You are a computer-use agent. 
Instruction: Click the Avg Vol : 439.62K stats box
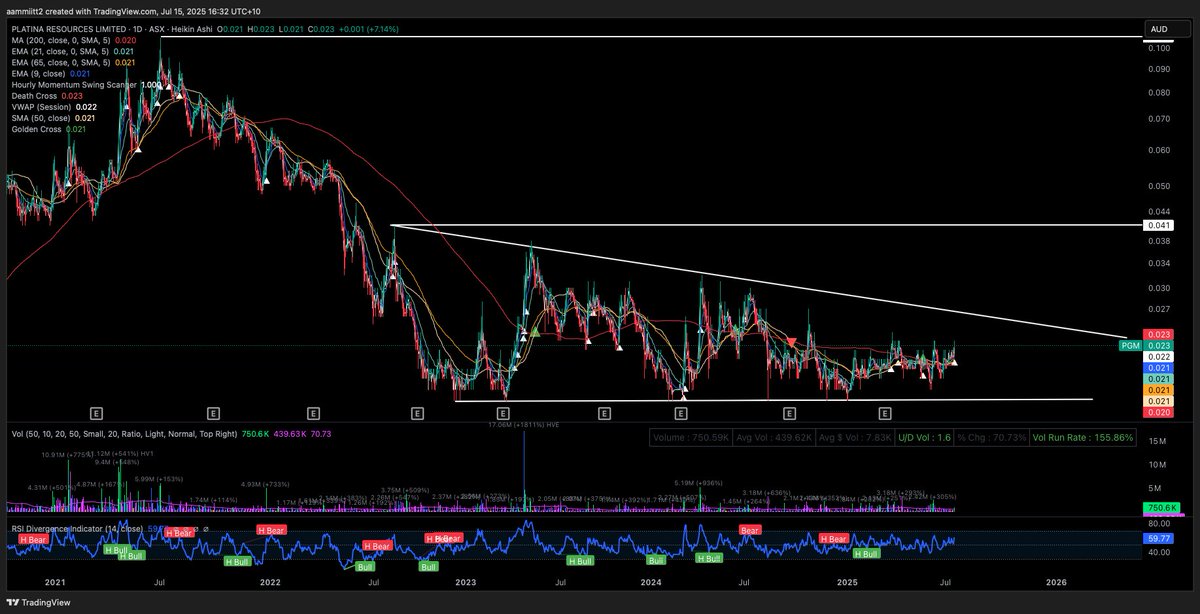772,437
